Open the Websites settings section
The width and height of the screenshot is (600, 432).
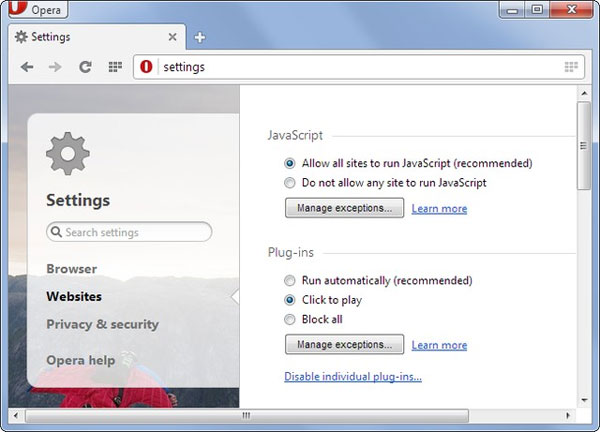(x=74, y=297)
